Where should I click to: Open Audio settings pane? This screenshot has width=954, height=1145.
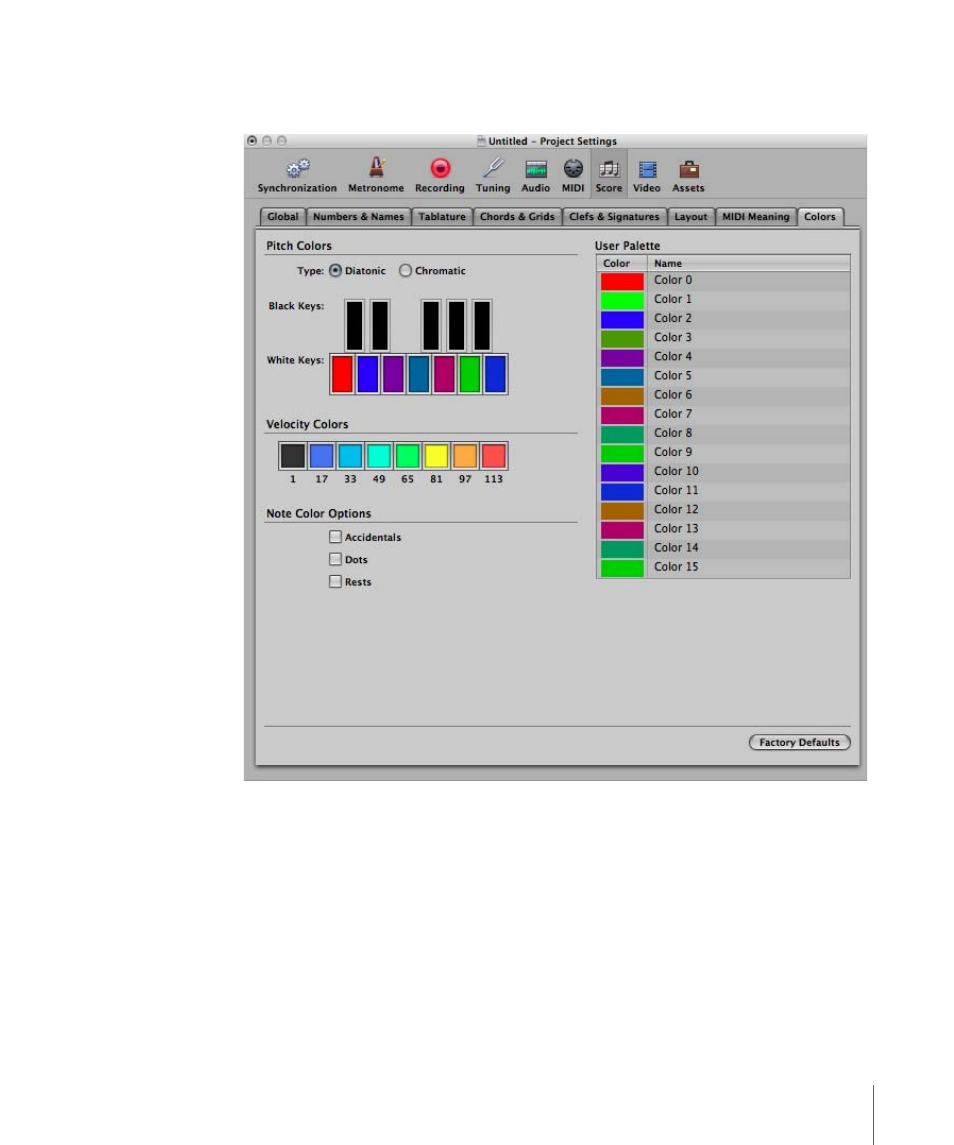[535, 176]
